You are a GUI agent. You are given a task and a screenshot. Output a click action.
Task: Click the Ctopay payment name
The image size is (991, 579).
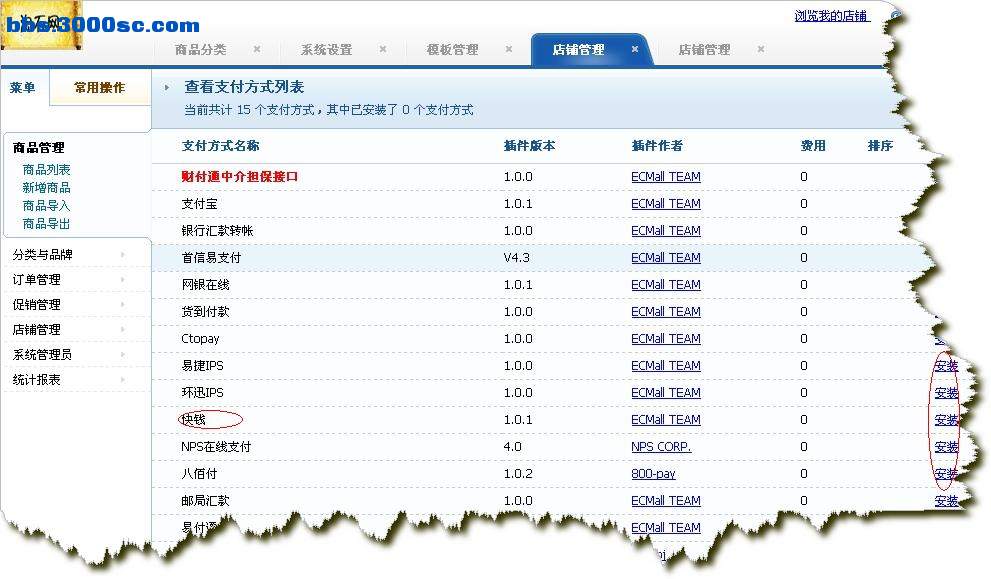[200, 339]
